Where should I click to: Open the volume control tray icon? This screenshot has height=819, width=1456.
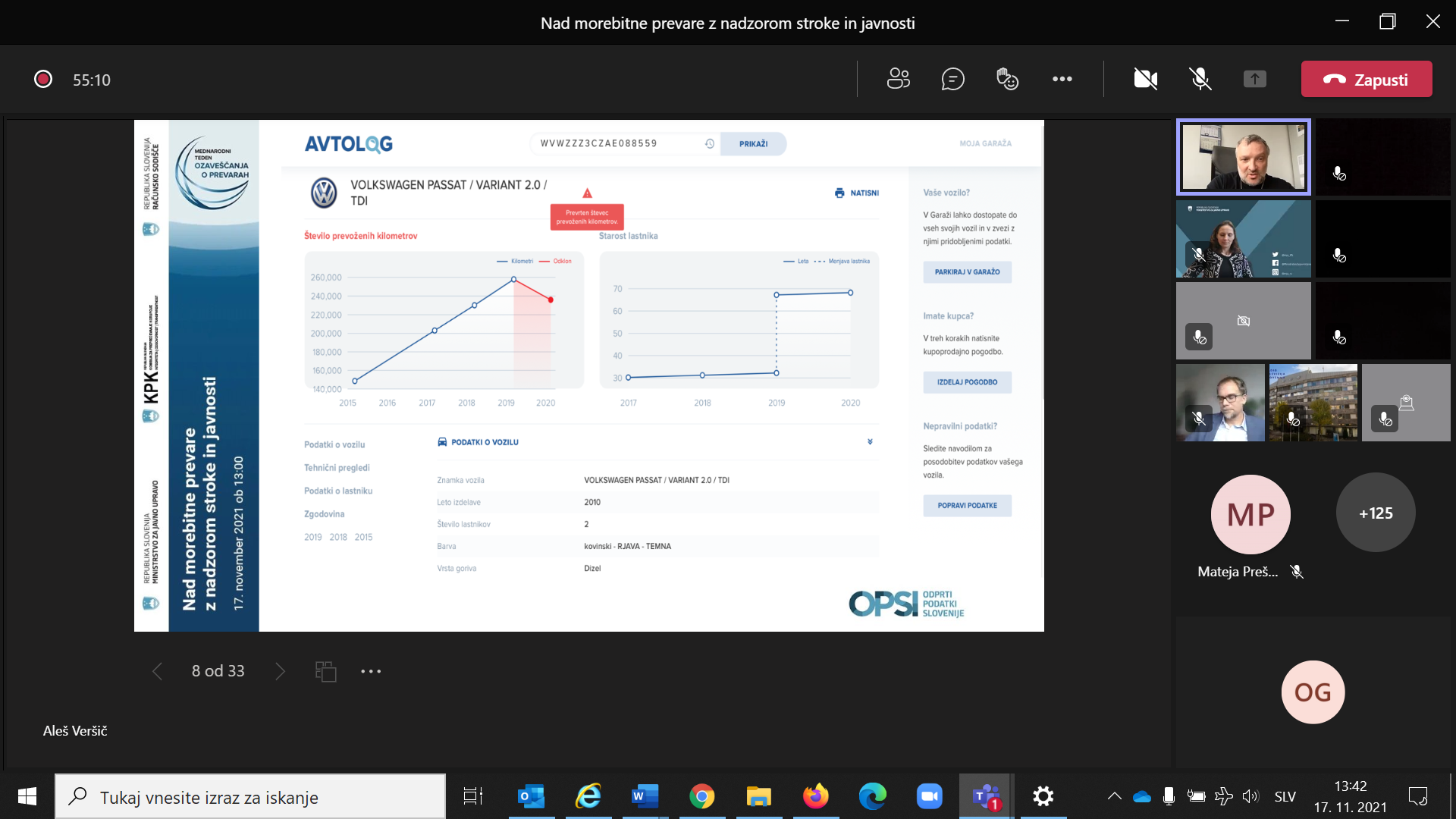(1250, 796)
